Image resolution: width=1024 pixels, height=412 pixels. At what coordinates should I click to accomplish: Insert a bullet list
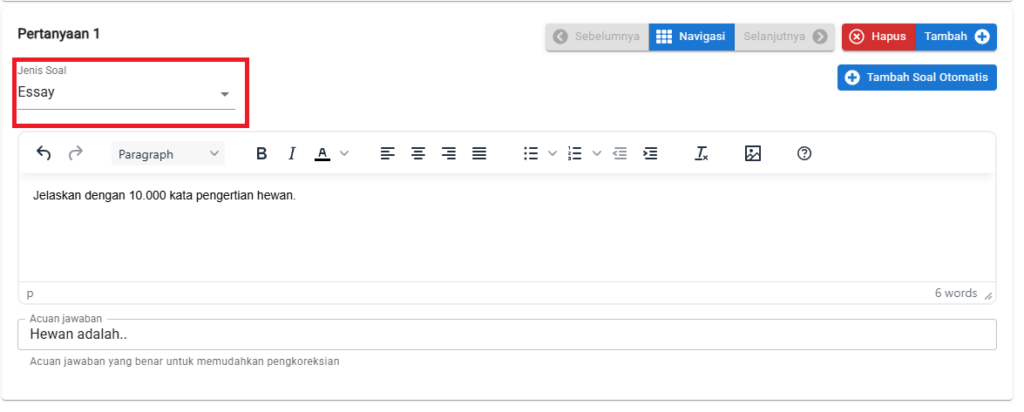(x=531, y=153)
